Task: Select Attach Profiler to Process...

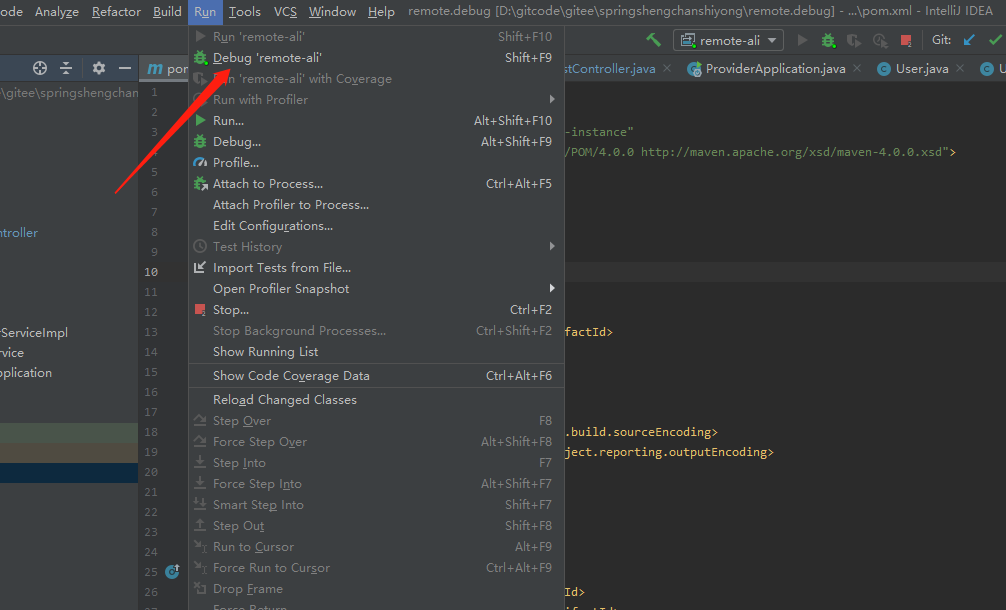Action: [x=377, y=205]
